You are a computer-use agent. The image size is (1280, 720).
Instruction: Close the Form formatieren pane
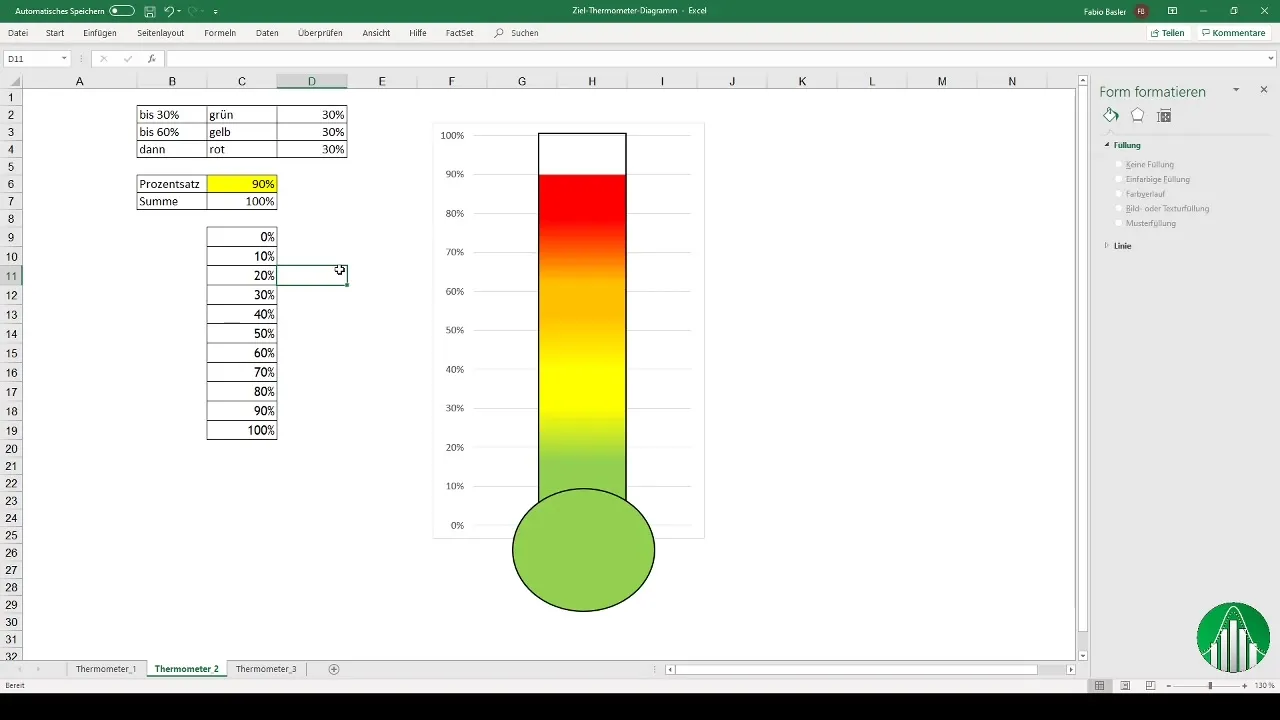point(1263,90)
